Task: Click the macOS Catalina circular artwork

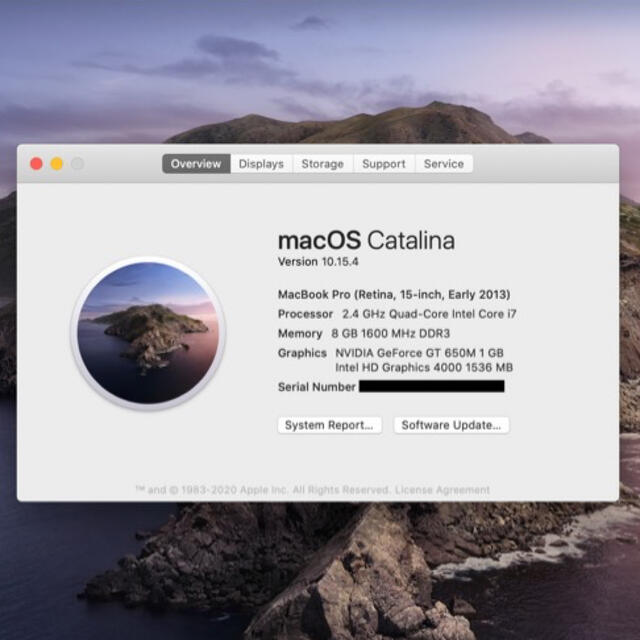Action: [148, 333]
